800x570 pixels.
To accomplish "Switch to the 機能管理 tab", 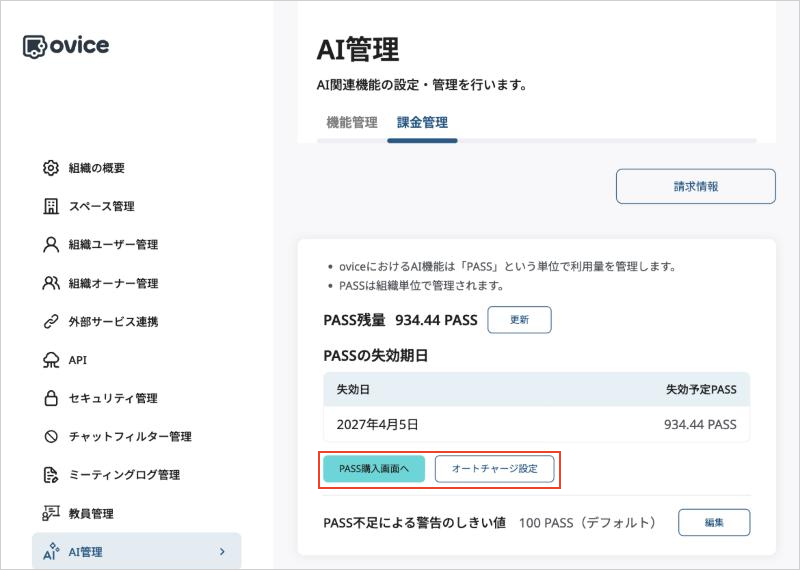I will (x=352, y=122).
